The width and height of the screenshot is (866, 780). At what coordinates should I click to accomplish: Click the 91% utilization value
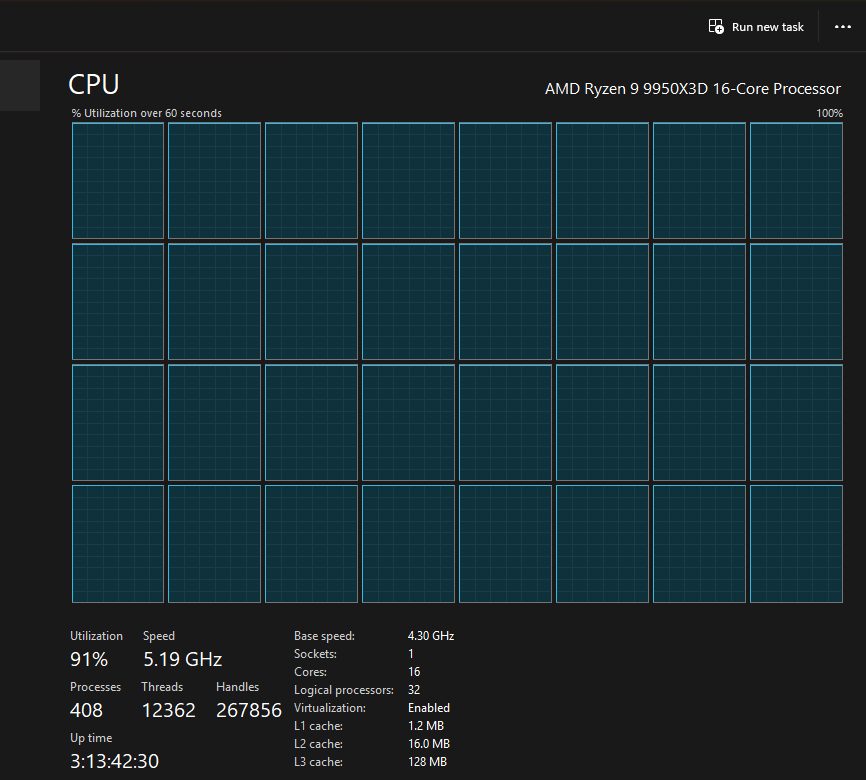click(x=89, y=659)
